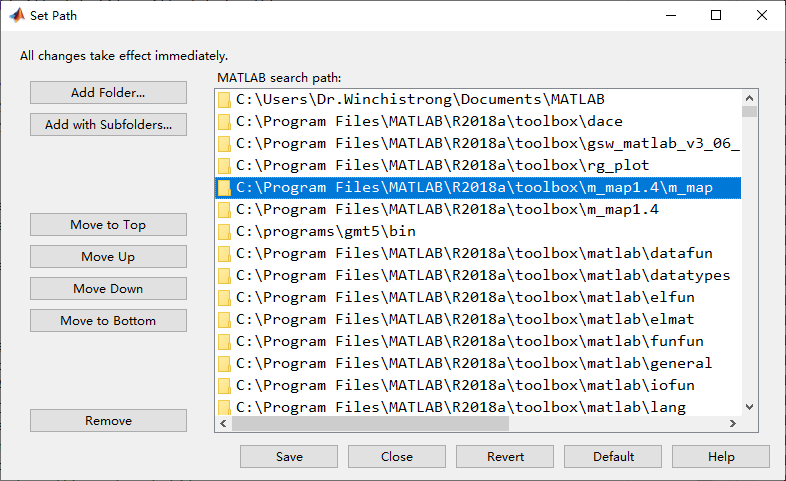Click horizontal scrollbar right arrow

pyautogui.click(x=733, y=424)
